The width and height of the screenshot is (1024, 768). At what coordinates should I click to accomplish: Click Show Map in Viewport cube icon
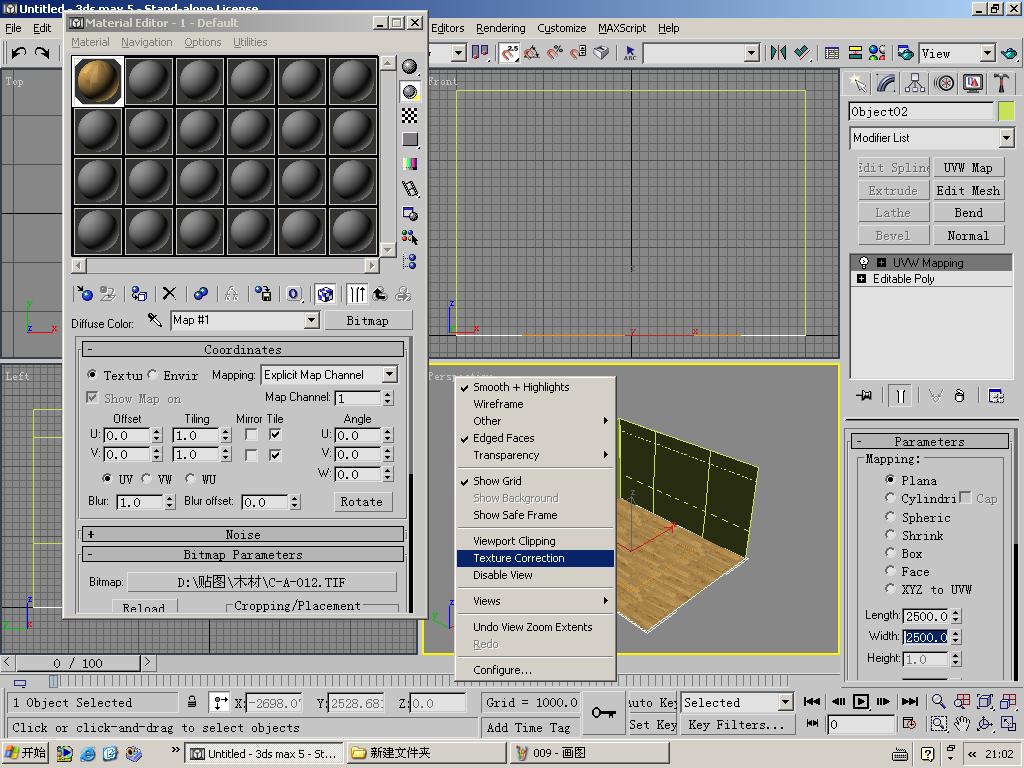[x=325, y=294]
